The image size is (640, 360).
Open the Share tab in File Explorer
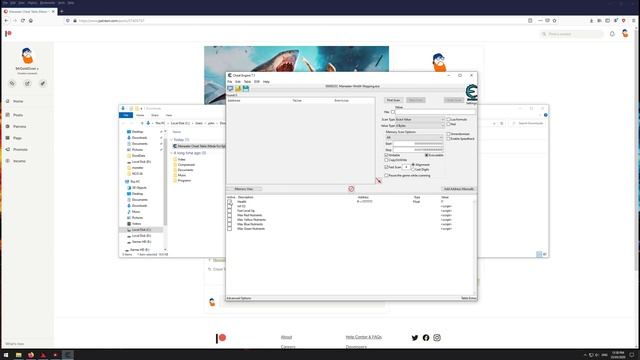click(155, 116)
